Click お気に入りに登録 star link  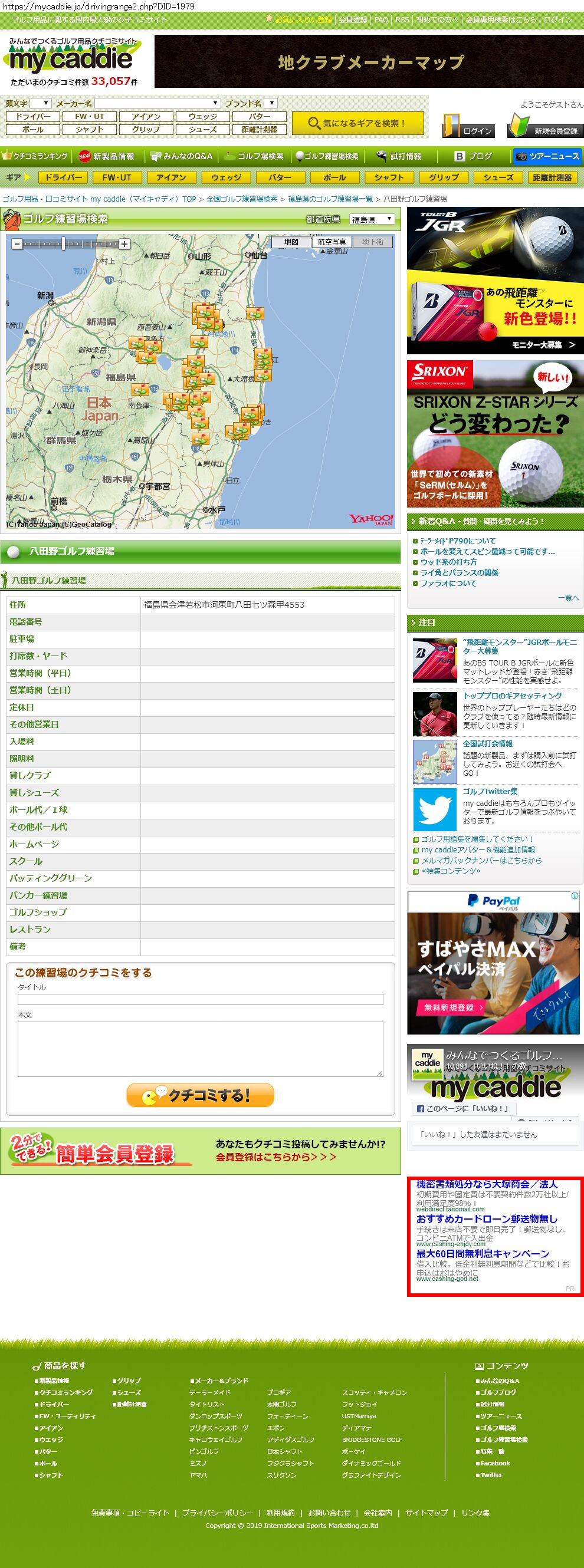[x=299, y=19]
